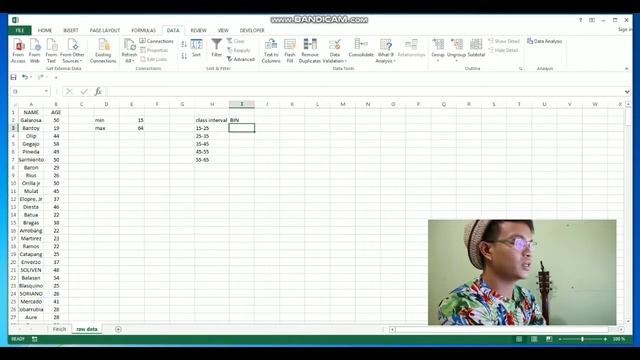Viewport: 640px width, 360px height.
Task: Click the Undo arrow icon
Action: click(25, 77)
